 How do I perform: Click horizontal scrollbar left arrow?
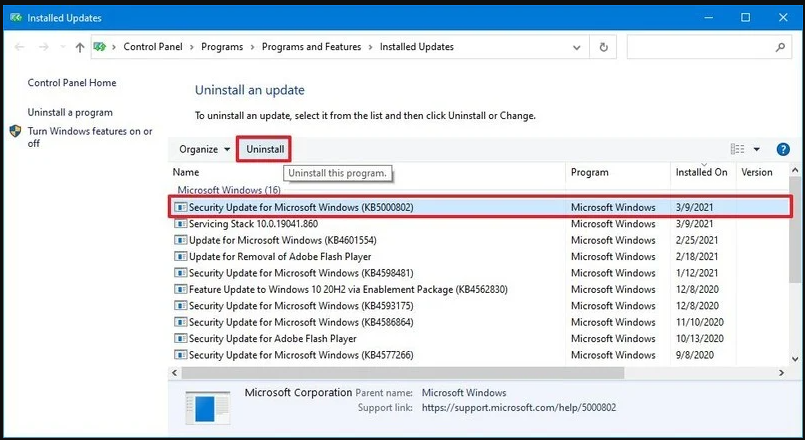[x=175, y=373]
